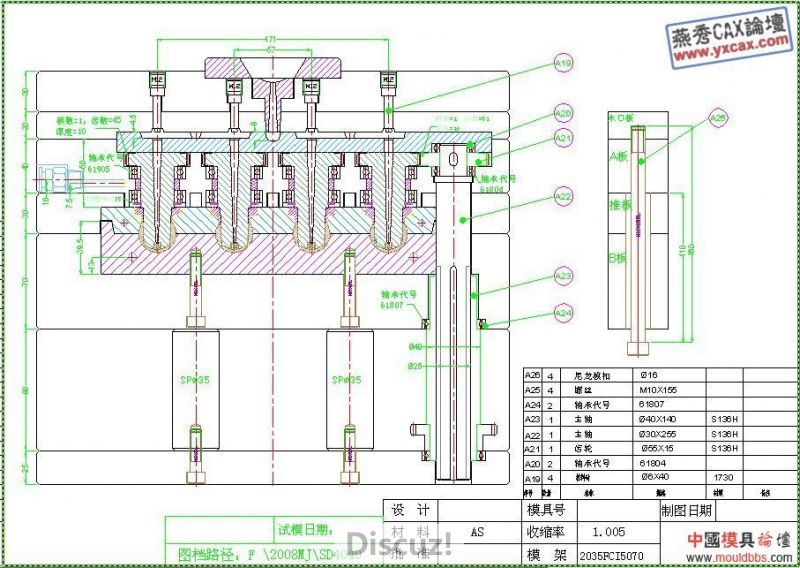800x568 pixels.
Task: Click the www.yxcax.com watermark link
Action: pyautogui.click(x=728, y=45)
